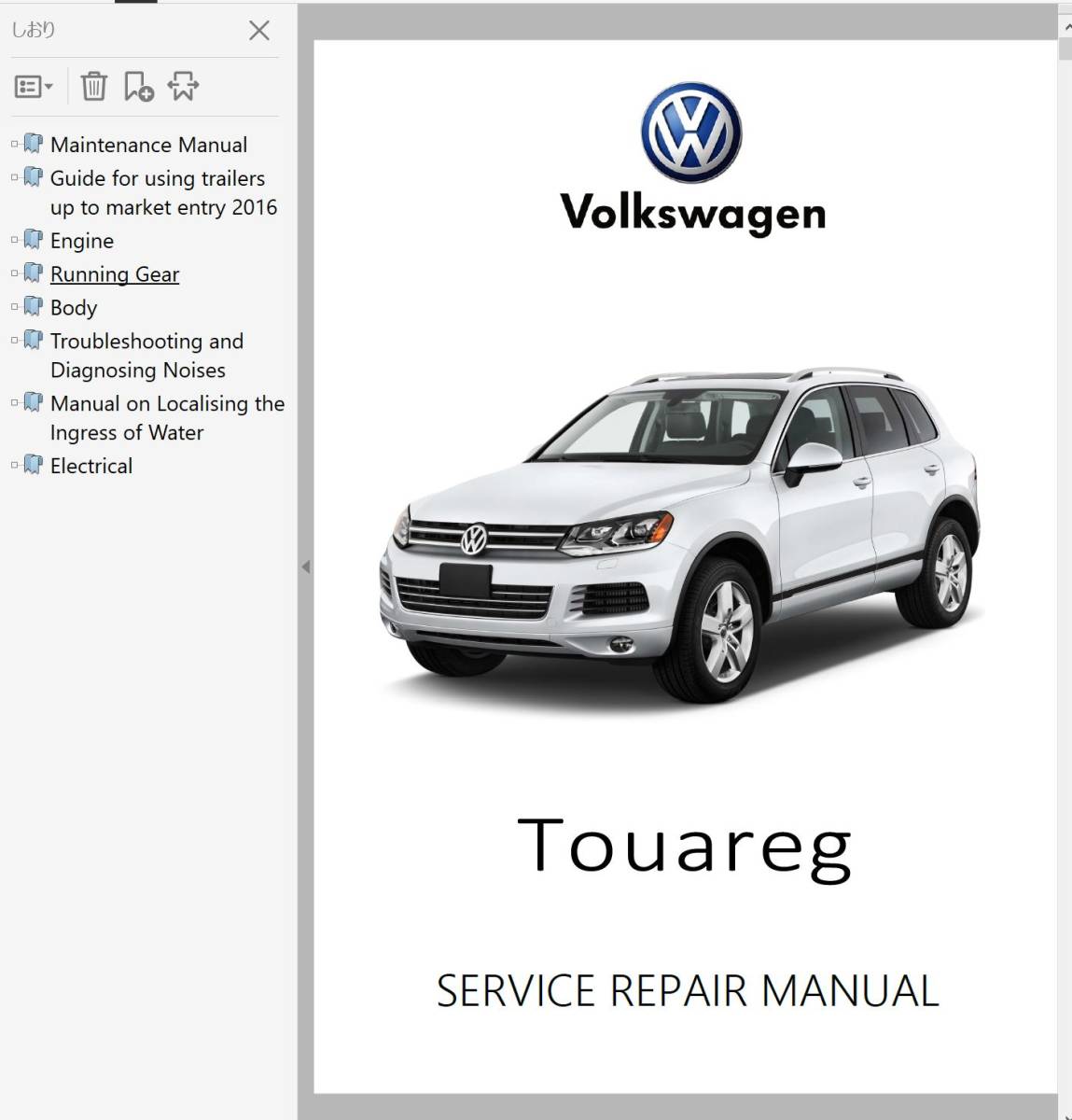Image resolution: width=1072 pixels, height=1120 pixels.
Task: Select the Electrical bookmark
Action: coord(91,466)
